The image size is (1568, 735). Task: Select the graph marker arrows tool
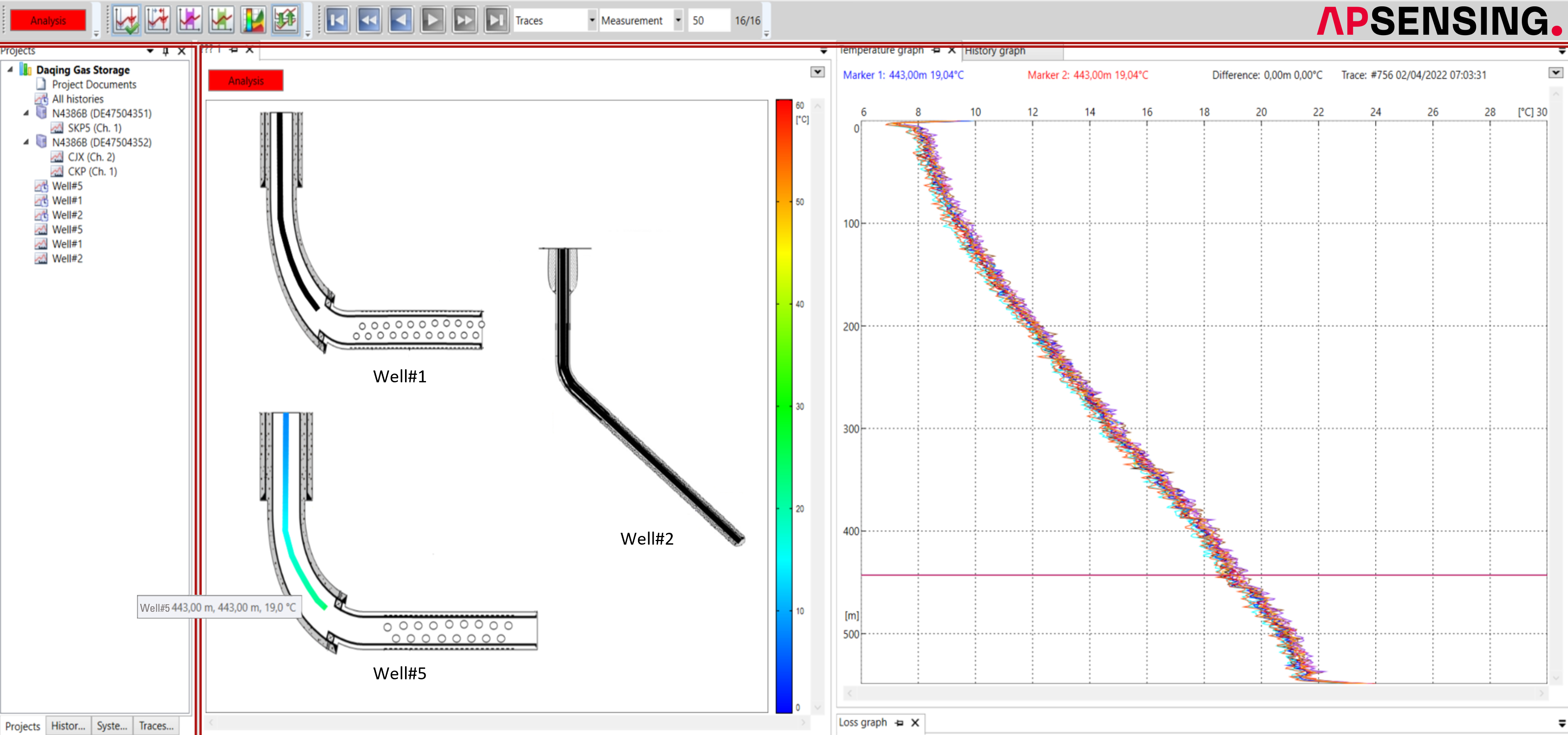tap(158, 20)
